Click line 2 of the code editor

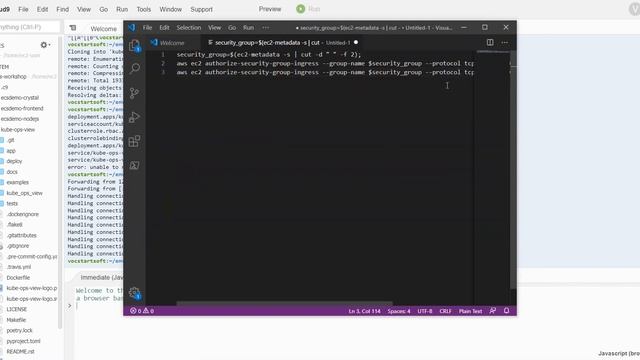(x=325, y=63)
